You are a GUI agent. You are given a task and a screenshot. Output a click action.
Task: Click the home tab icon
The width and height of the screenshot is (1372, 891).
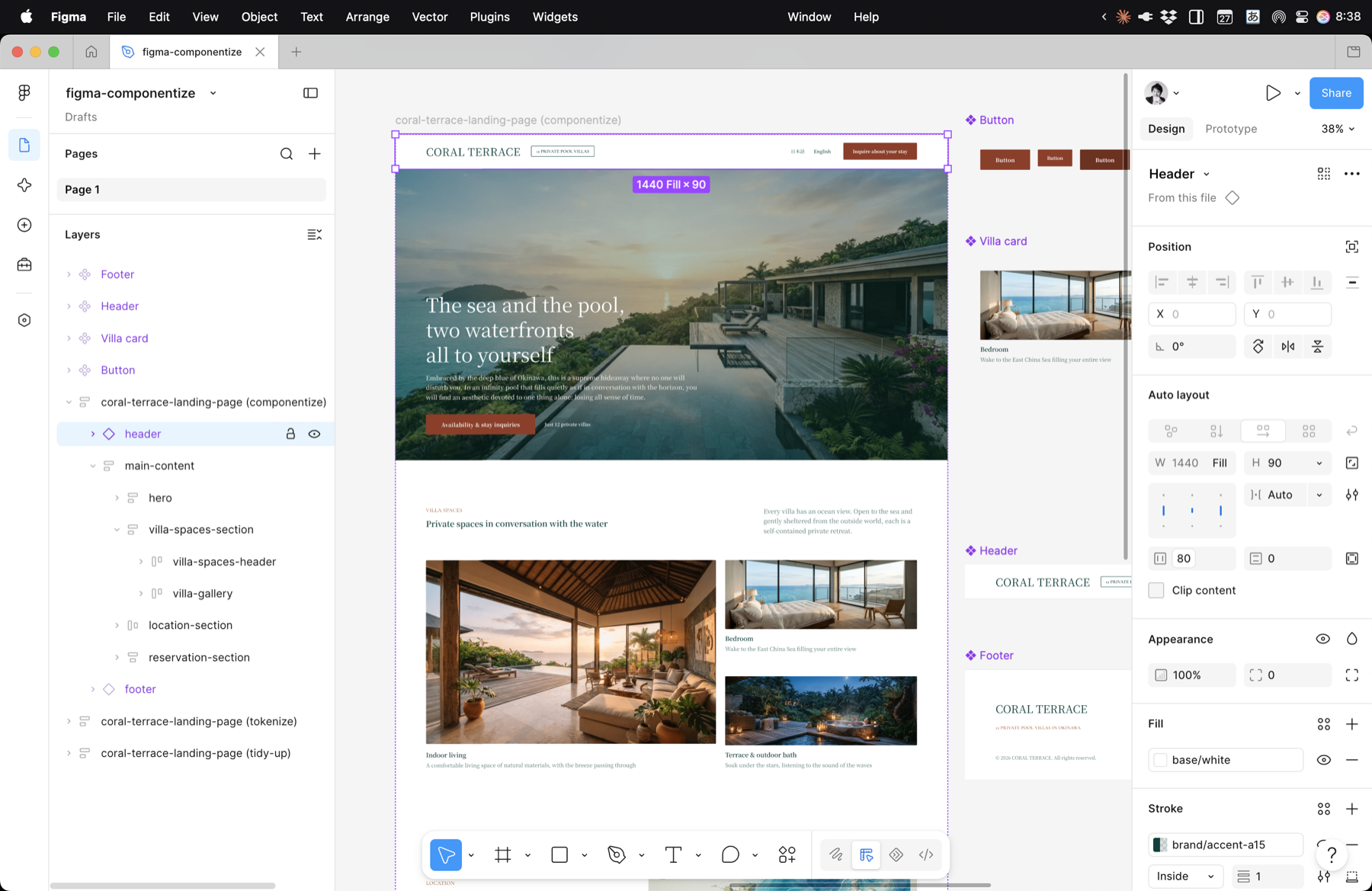tap(91, 52)
